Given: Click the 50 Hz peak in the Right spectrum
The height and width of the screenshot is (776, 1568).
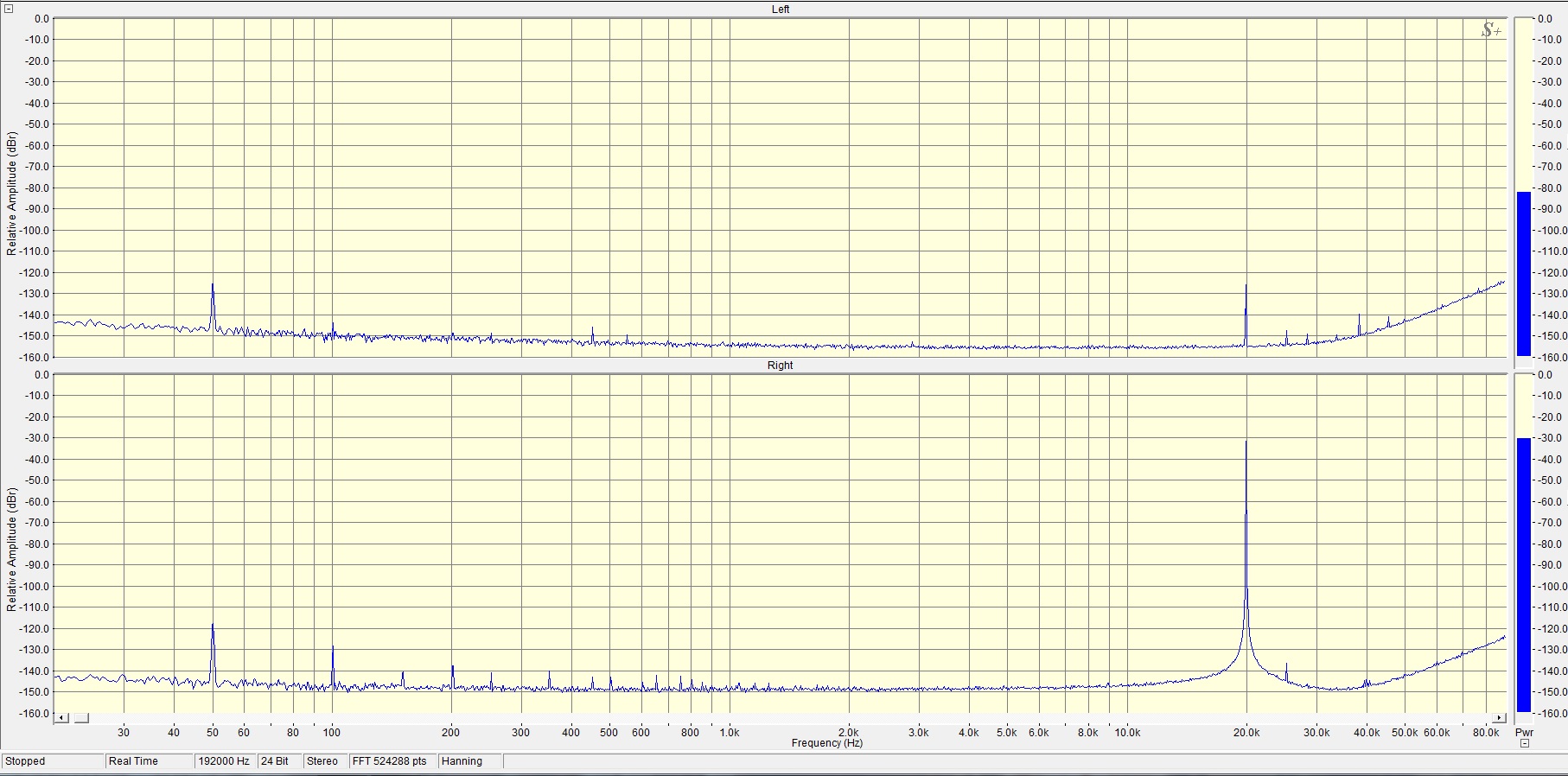Looking at the screenshot, I should pos(213,652).
